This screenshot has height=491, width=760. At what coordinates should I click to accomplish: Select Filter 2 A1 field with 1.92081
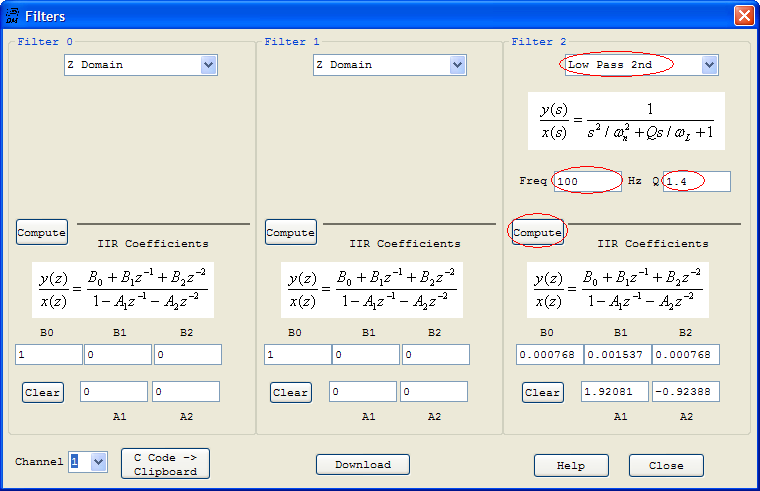(614, 392)
